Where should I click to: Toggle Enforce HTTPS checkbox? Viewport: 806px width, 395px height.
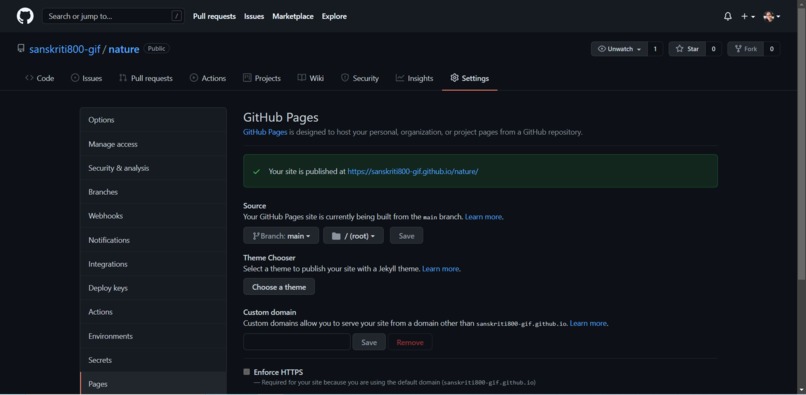[x=247, y=372]
